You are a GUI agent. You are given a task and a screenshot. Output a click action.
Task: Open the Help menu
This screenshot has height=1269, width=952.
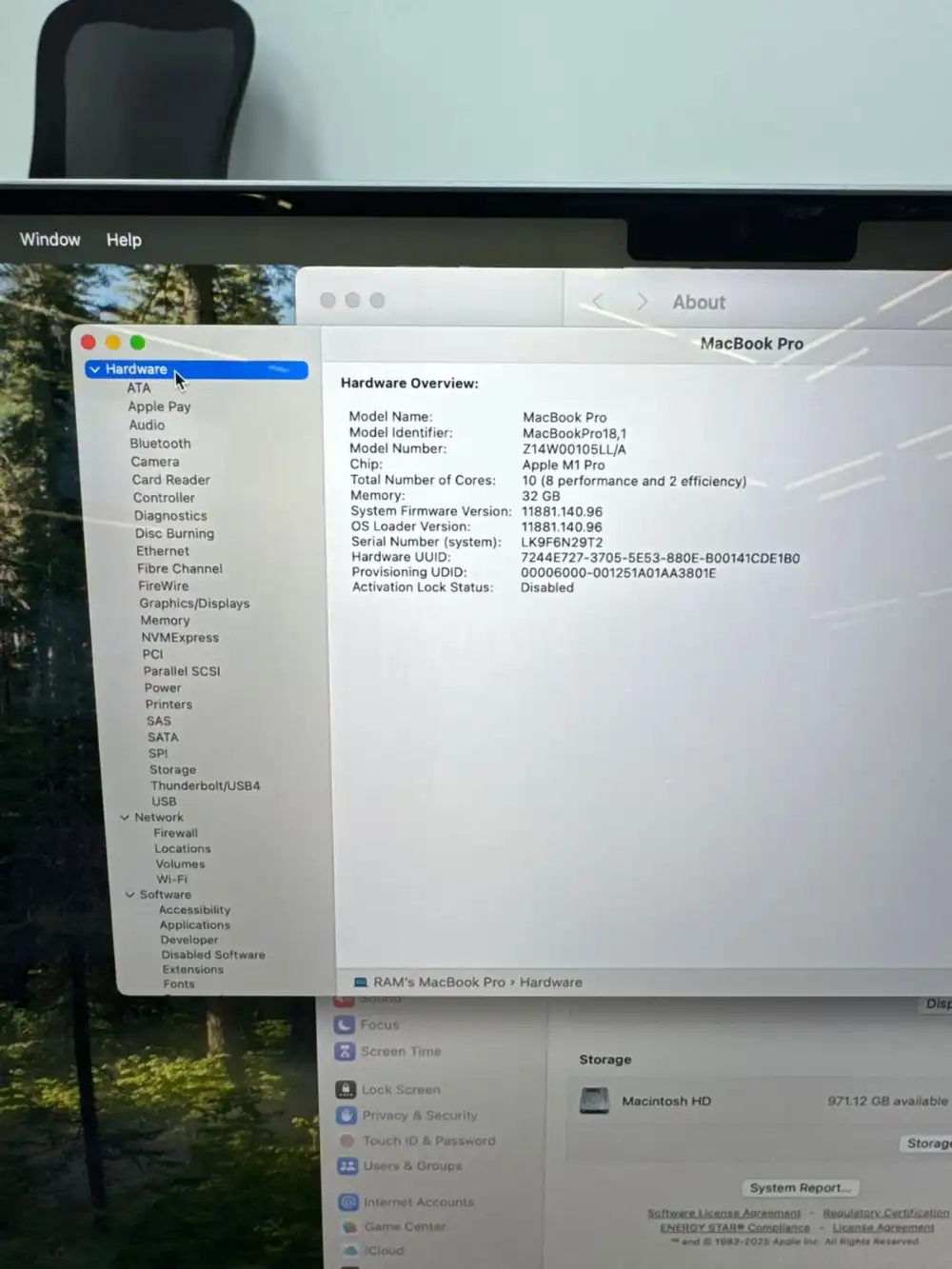click(124, 240)
